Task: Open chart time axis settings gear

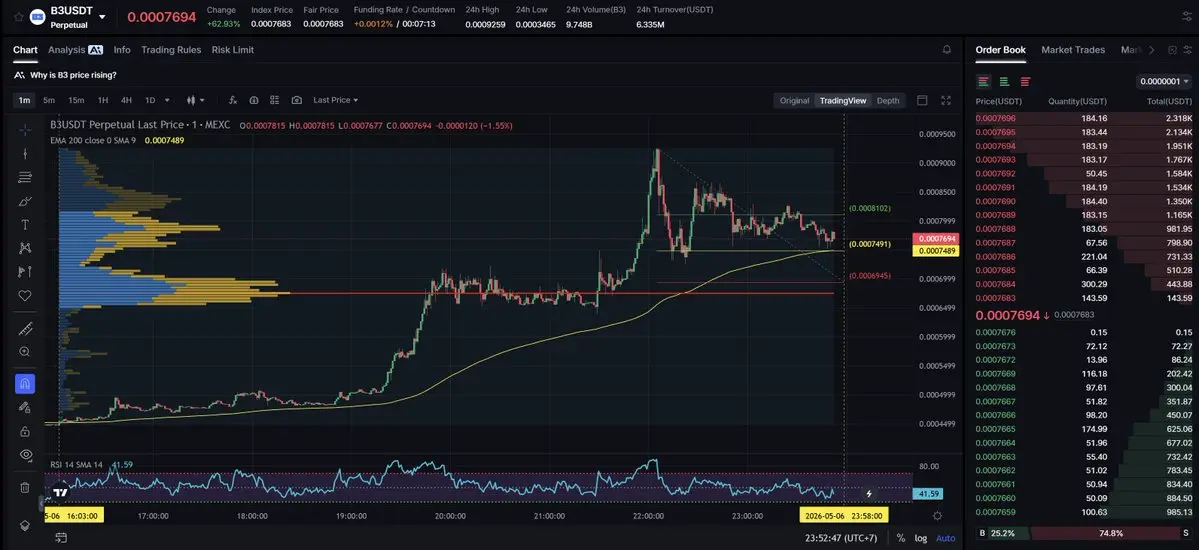Action: click(x=937, y=516)
